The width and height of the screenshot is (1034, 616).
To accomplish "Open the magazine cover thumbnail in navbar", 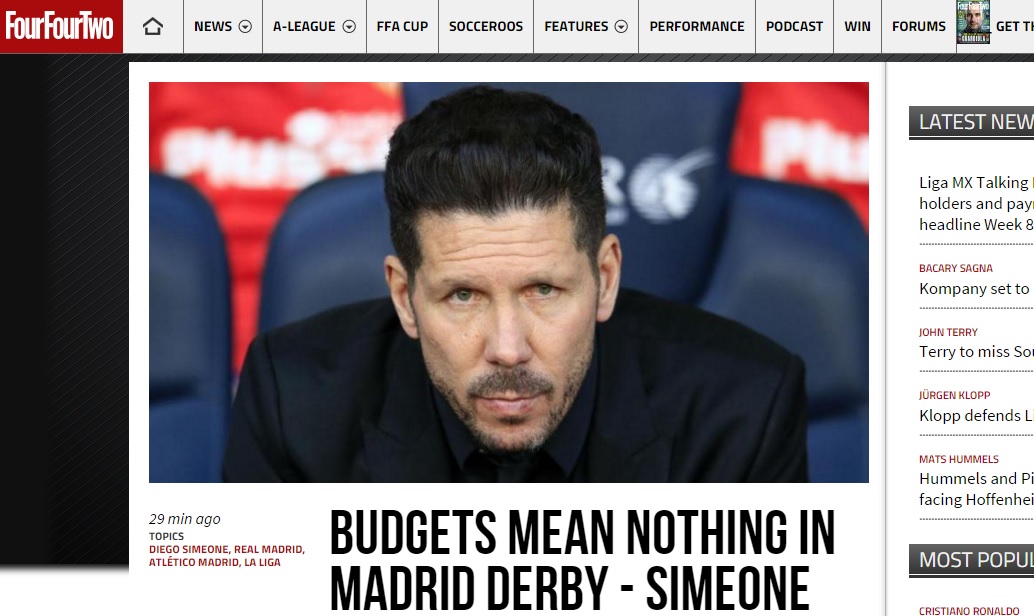I will pyautogui.click(x=973, y=22).
